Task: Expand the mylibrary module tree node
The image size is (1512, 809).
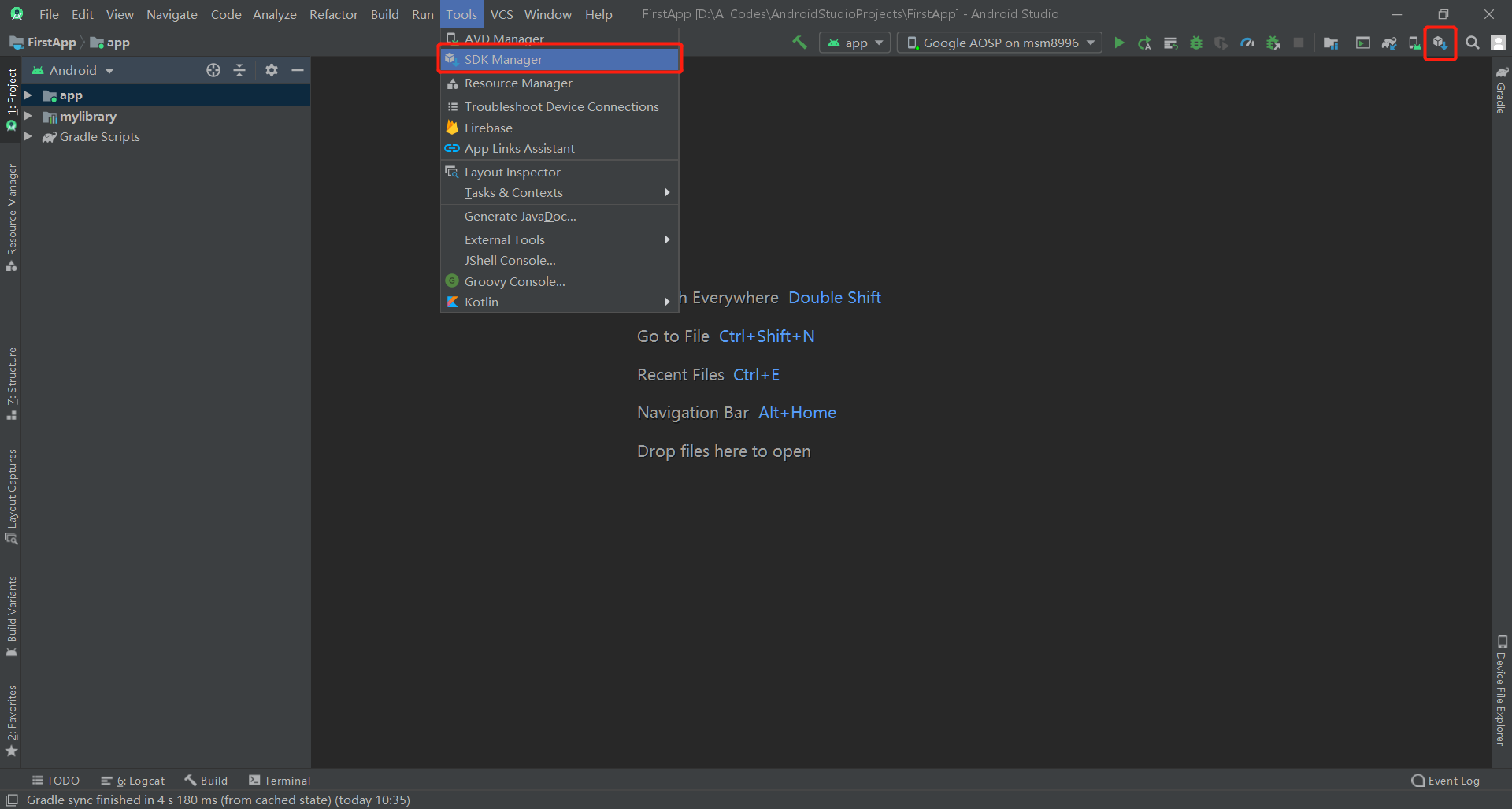Action: (x=28, y=116)
